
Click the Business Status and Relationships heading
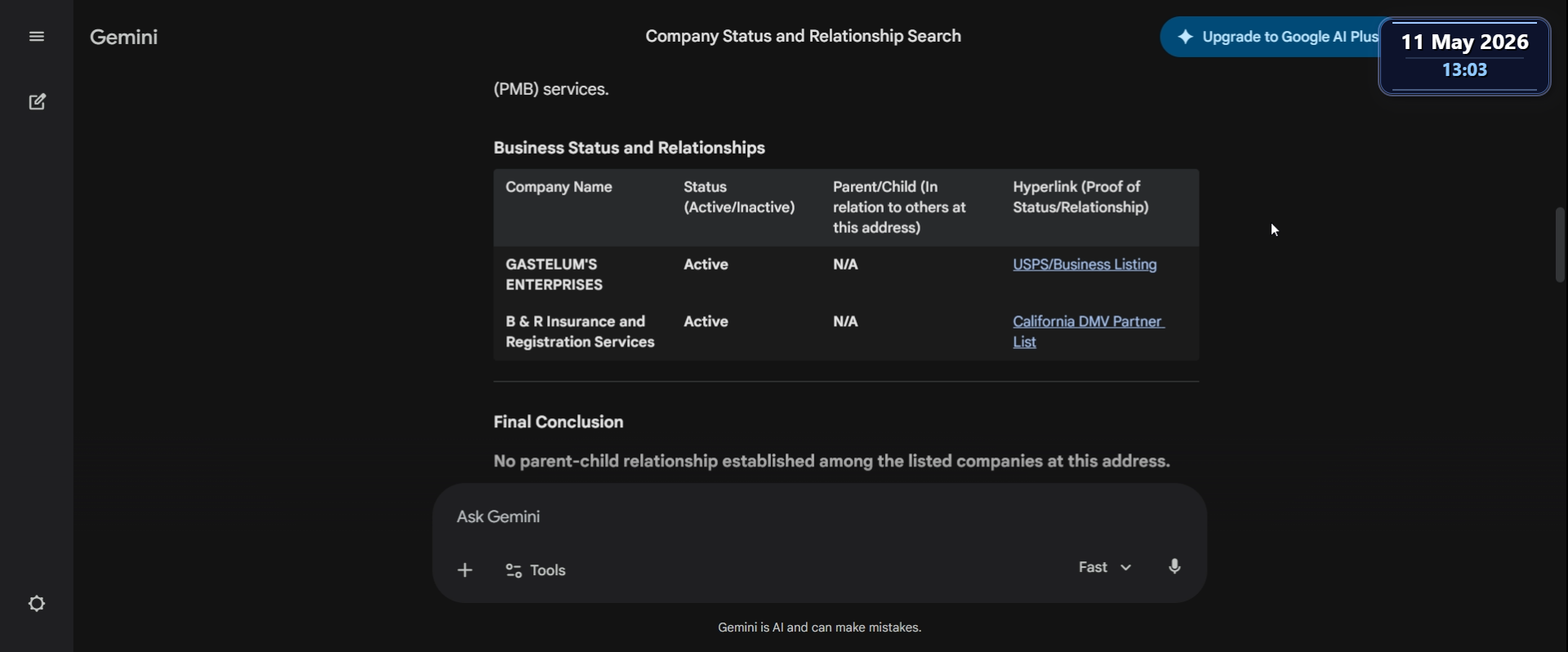point(629,148)
